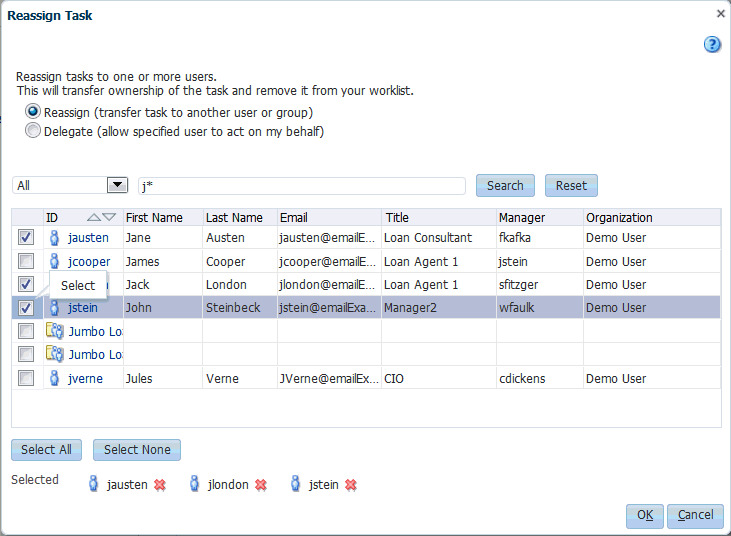Sort ID column ascending
731x536 pixels.
(x=94, y=217)
